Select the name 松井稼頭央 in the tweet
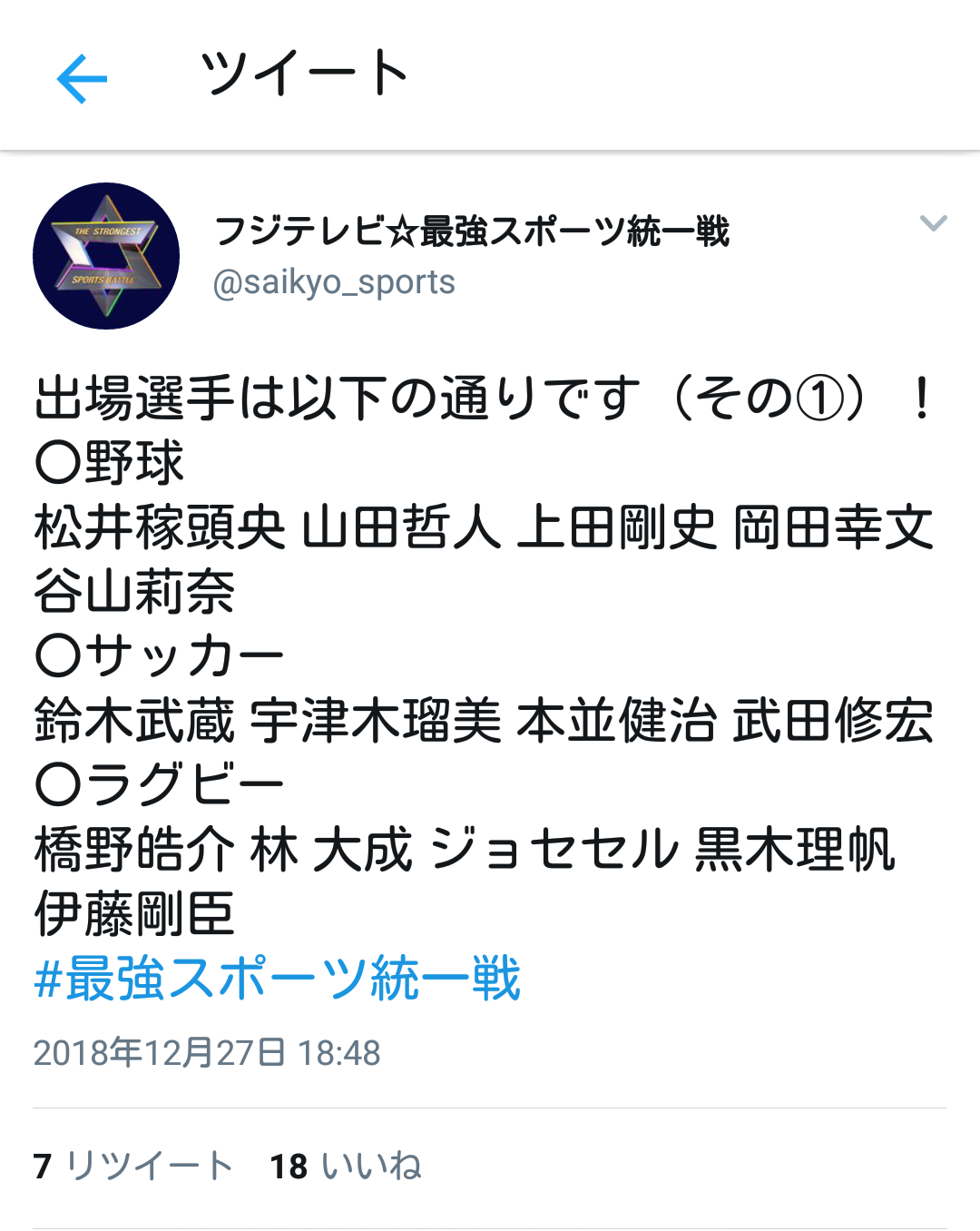 point(160,527)
